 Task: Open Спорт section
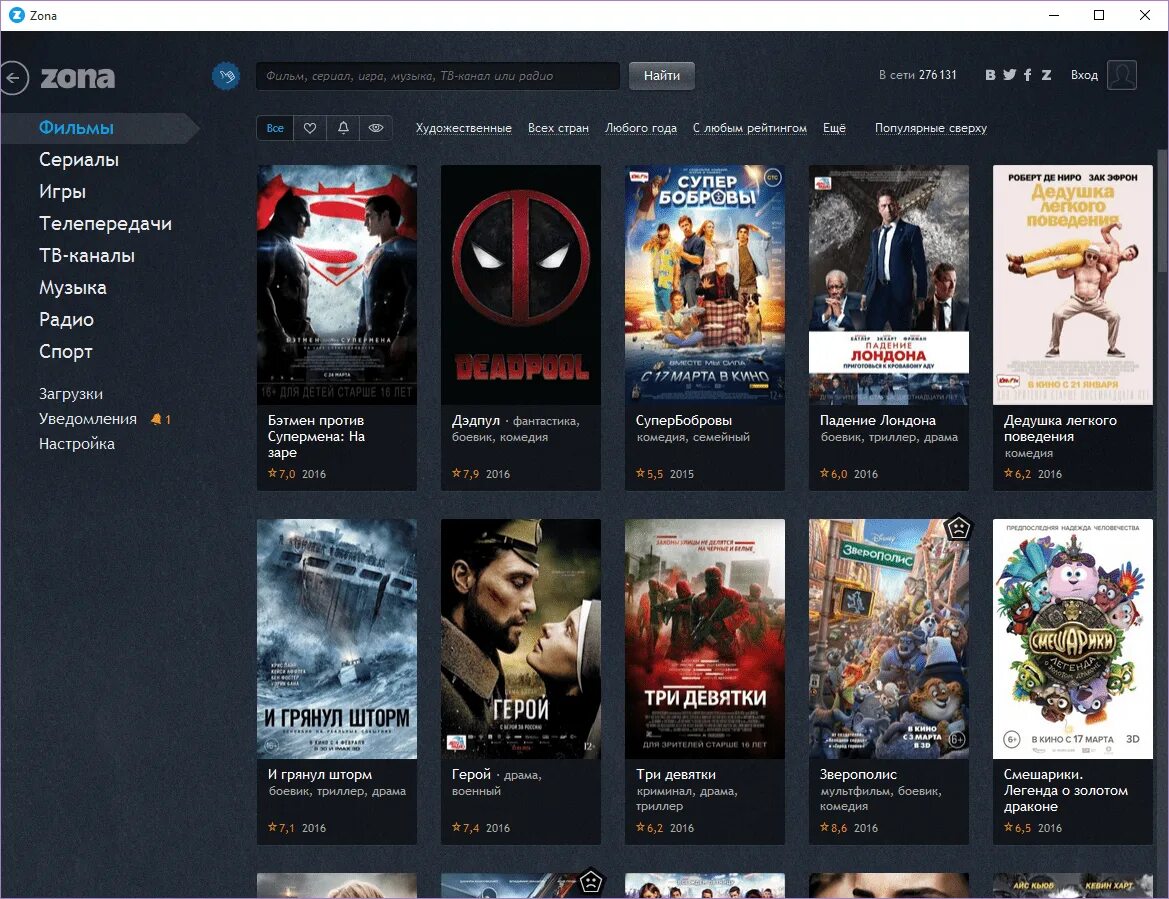point(66,352)
